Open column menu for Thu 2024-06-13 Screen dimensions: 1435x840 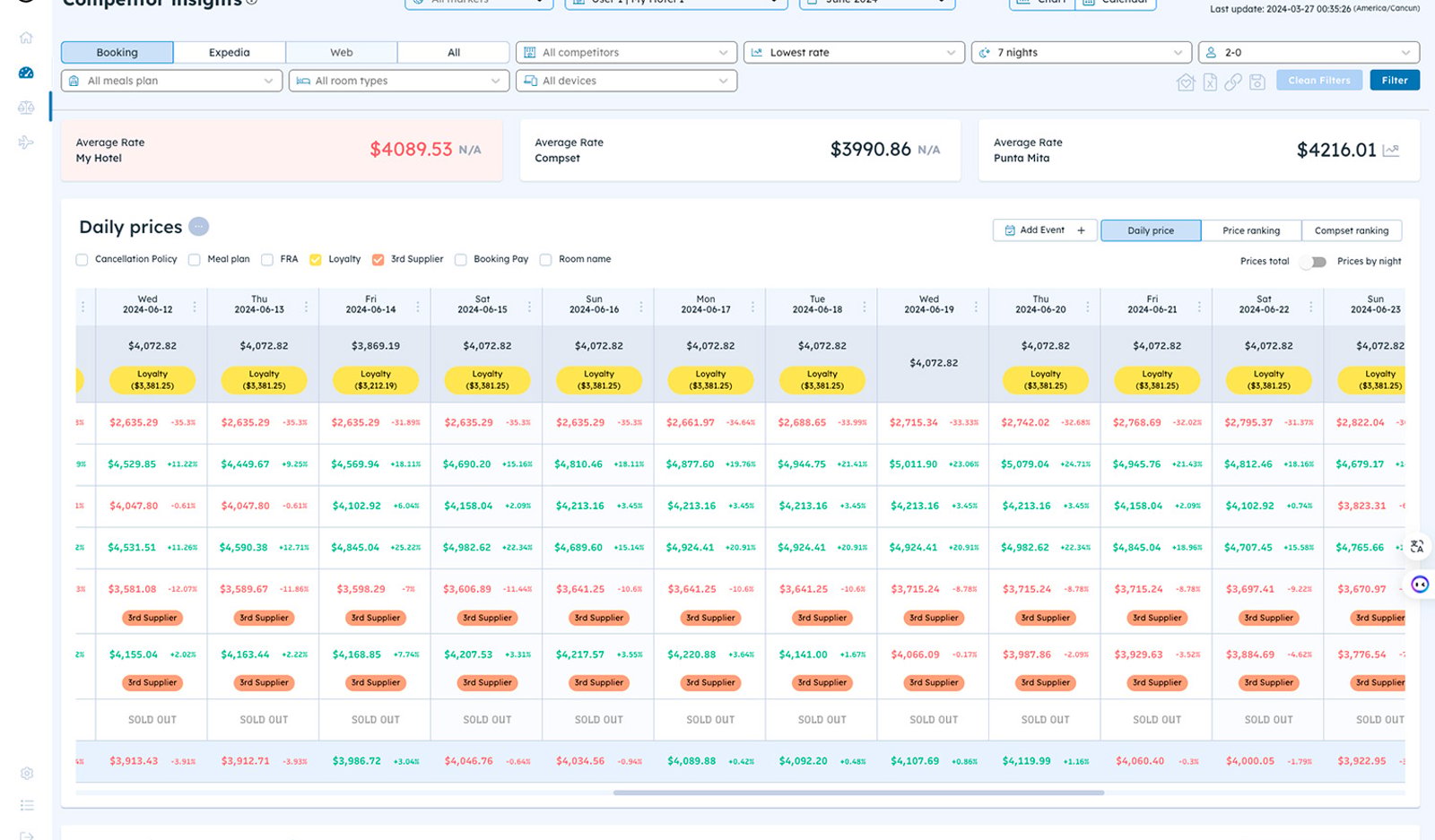[306, 307]
